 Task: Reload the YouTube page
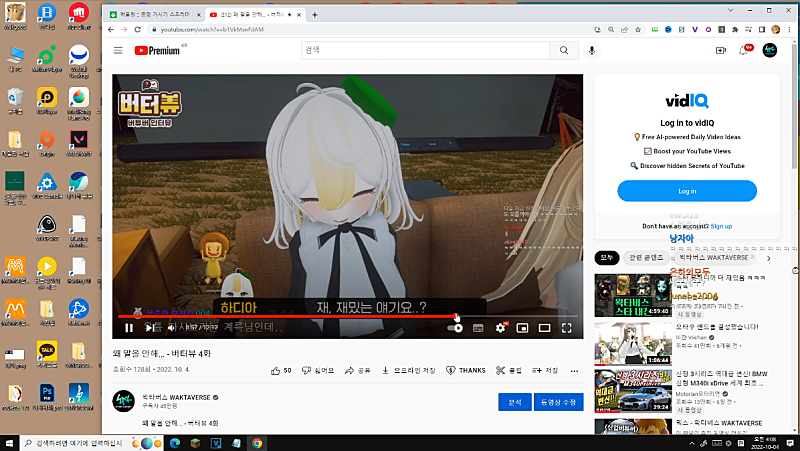click(x=138, y=30)
